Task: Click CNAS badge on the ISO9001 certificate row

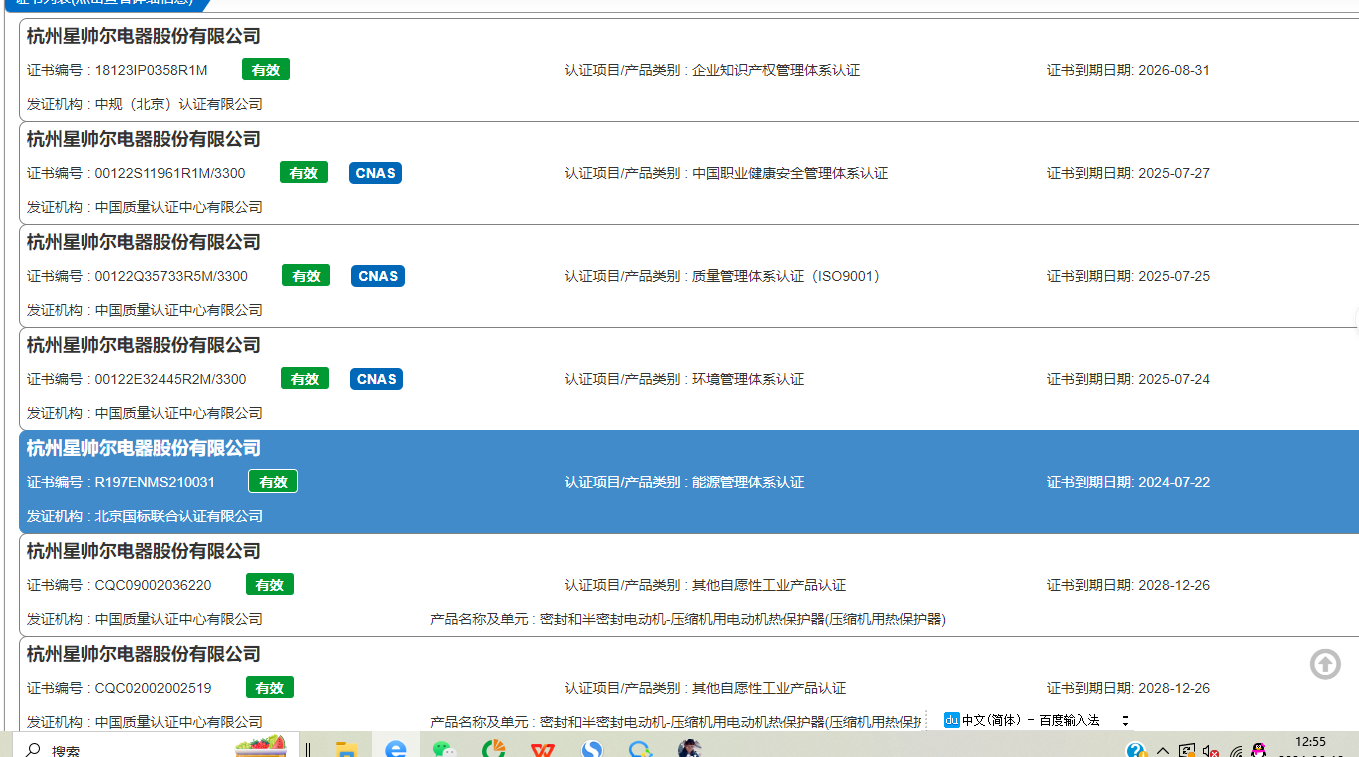Action: [378, 276]
